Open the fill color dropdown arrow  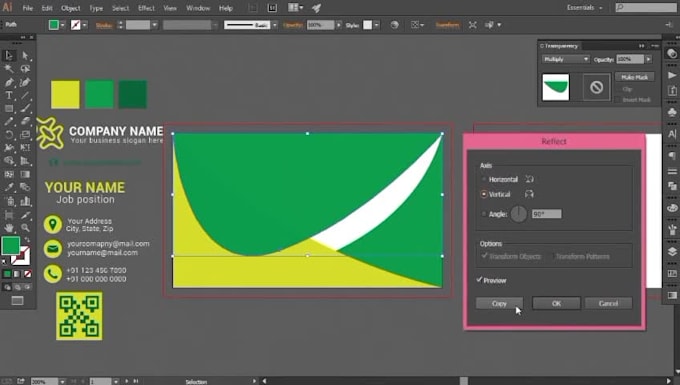[x=63, y=25]
